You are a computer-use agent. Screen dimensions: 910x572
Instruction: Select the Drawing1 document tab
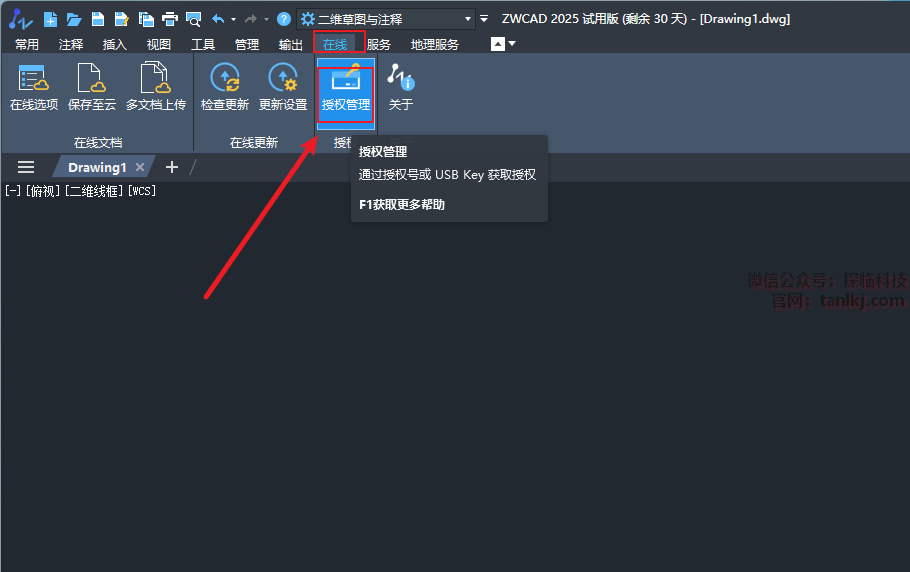point(97,168)
